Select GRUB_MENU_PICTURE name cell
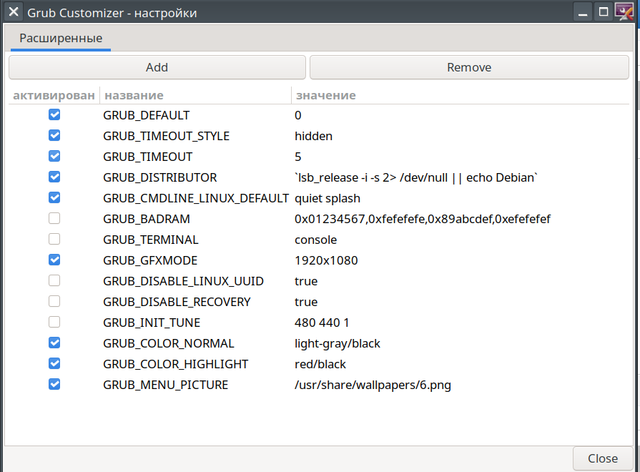 point(165,385)
